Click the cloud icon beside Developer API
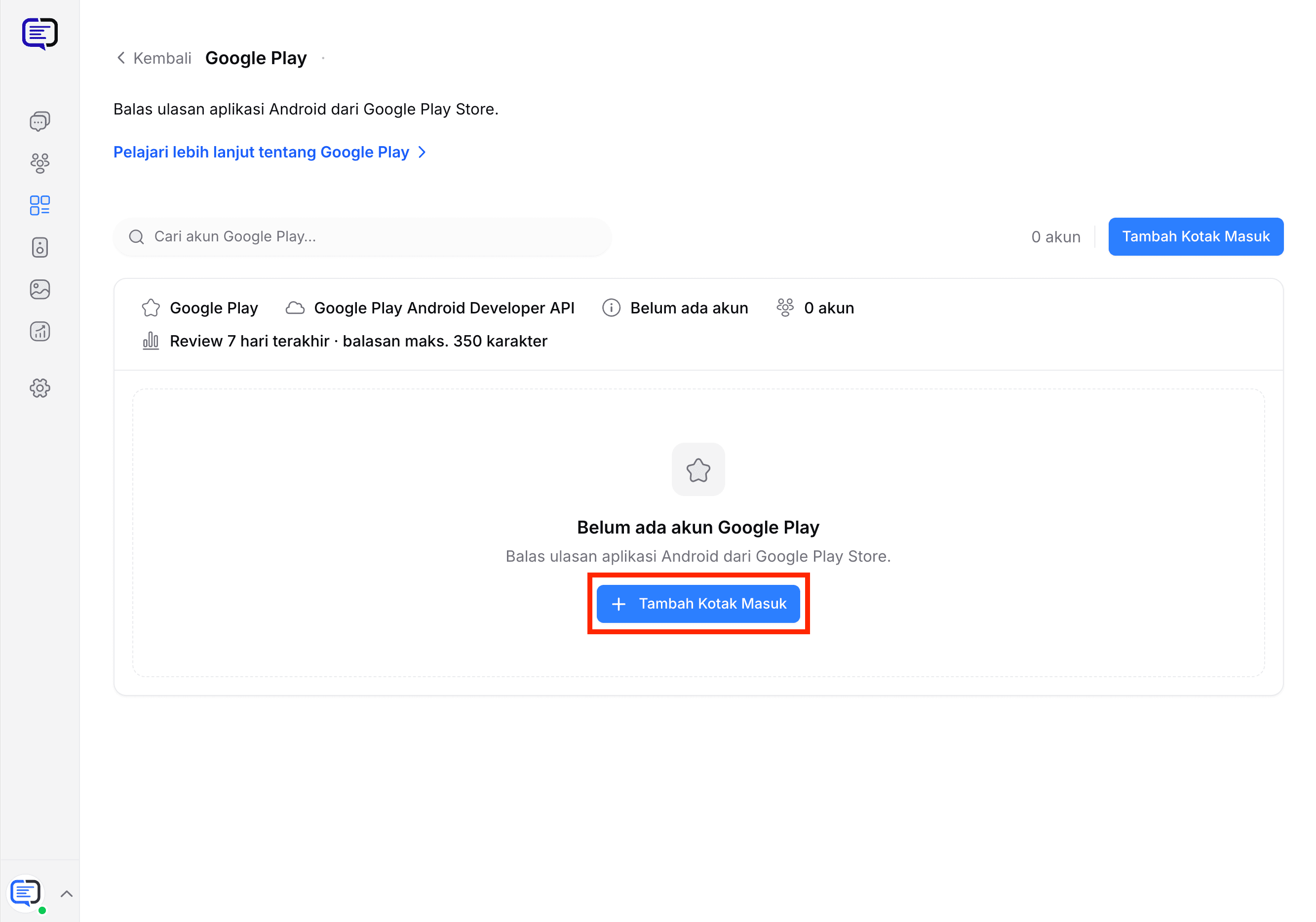 pyautogui.click(x=295, y=307)
